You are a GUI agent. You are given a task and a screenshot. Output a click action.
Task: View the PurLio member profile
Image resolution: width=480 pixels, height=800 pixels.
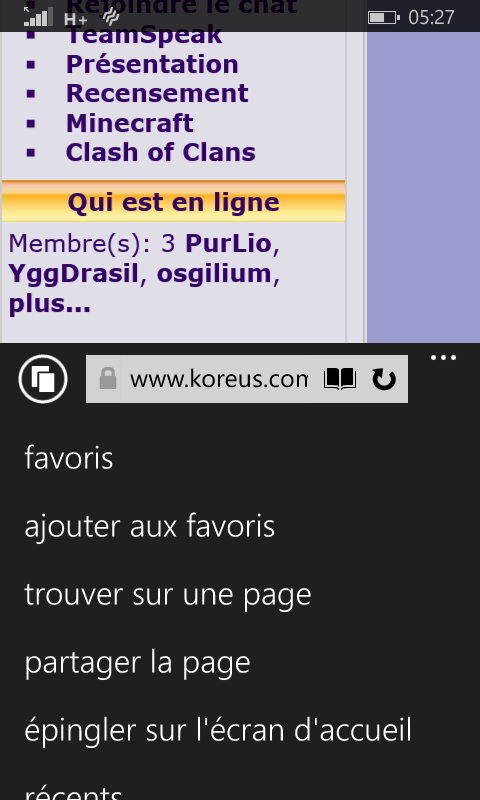pyautogui.click(x=228, y=243)
